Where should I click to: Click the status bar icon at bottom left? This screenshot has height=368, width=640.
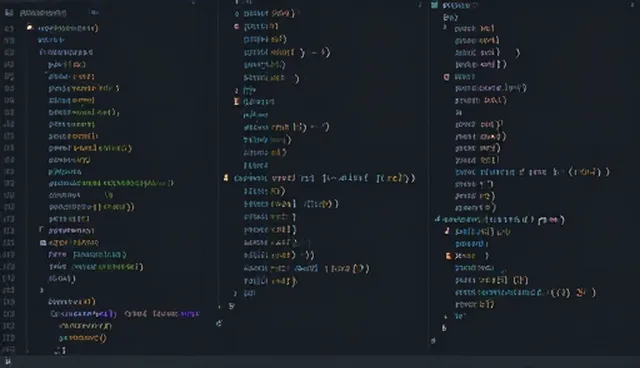pyautogui.click(x=7, y=361)
